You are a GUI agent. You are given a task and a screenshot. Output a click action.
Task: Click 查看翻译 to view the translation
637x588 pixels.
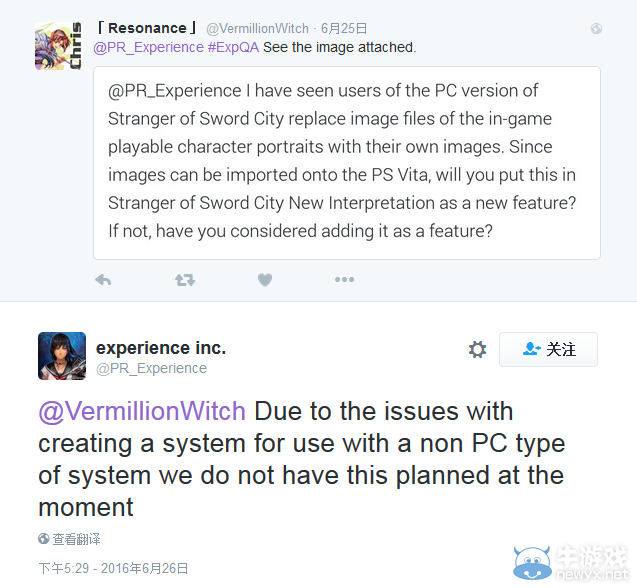69,539
